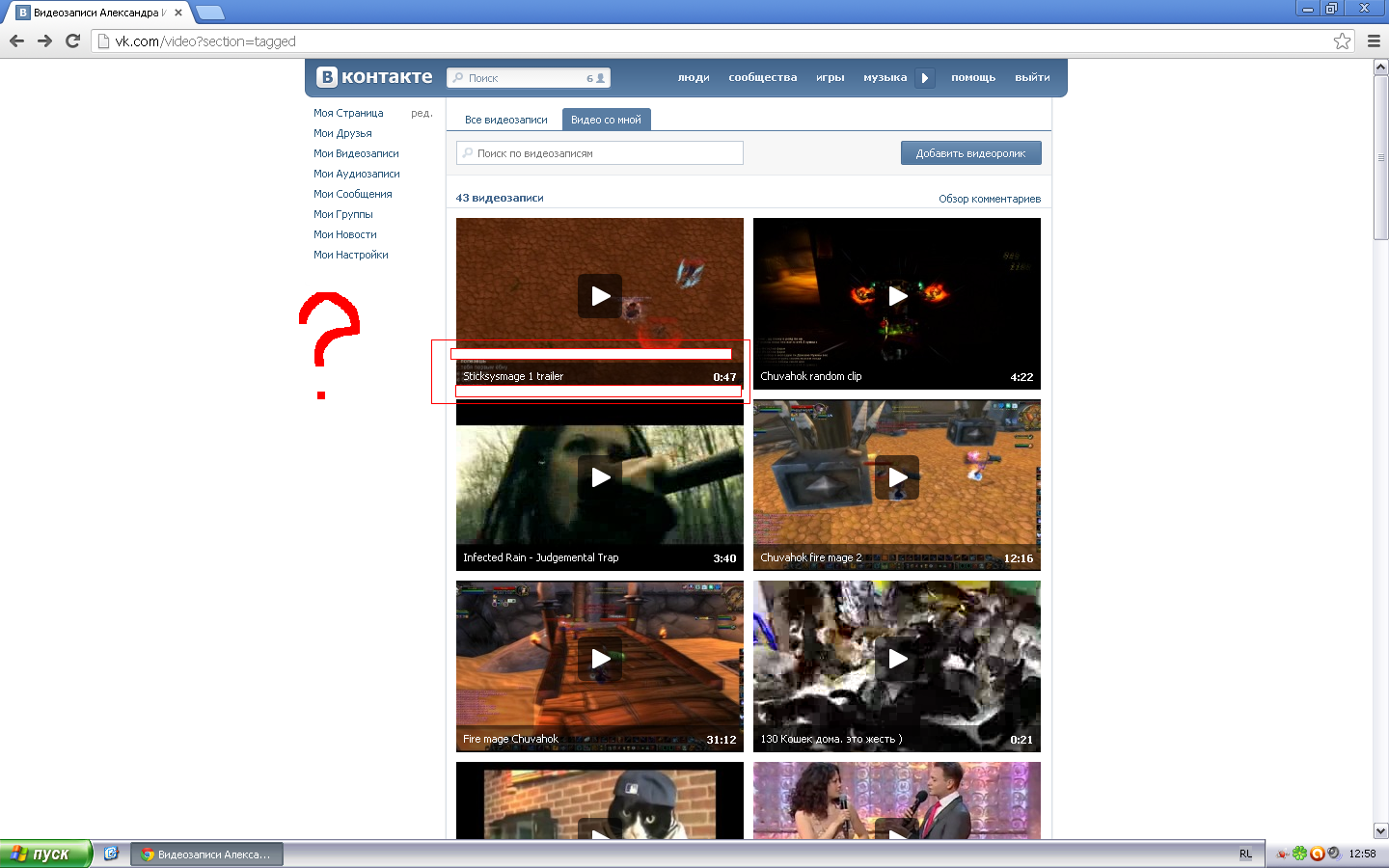Open the игры menu item

(831, 77)
